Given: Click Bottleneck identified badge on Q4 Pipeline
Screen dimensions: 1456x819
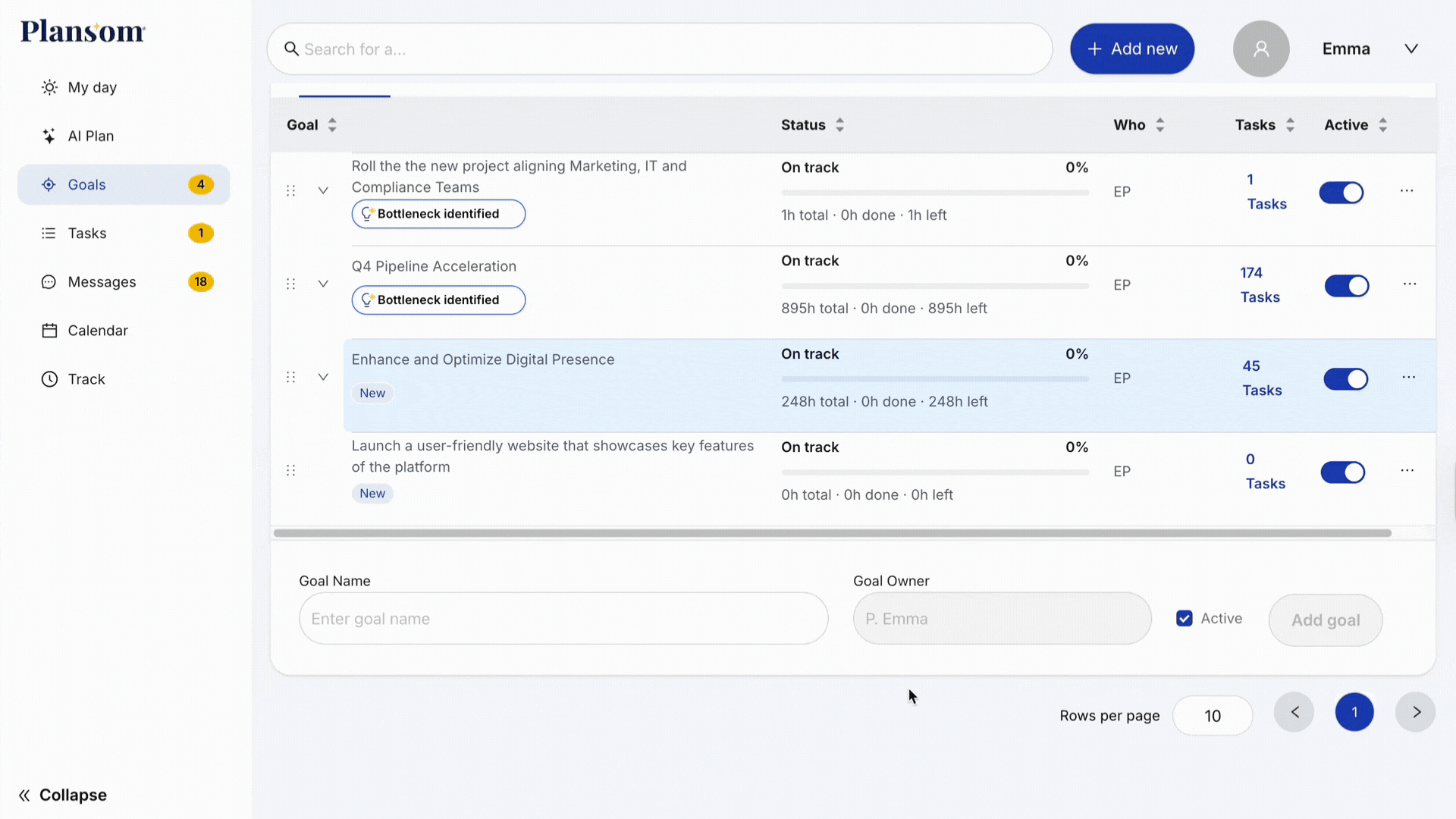Looking at the screenshot, I should point(438,300).
